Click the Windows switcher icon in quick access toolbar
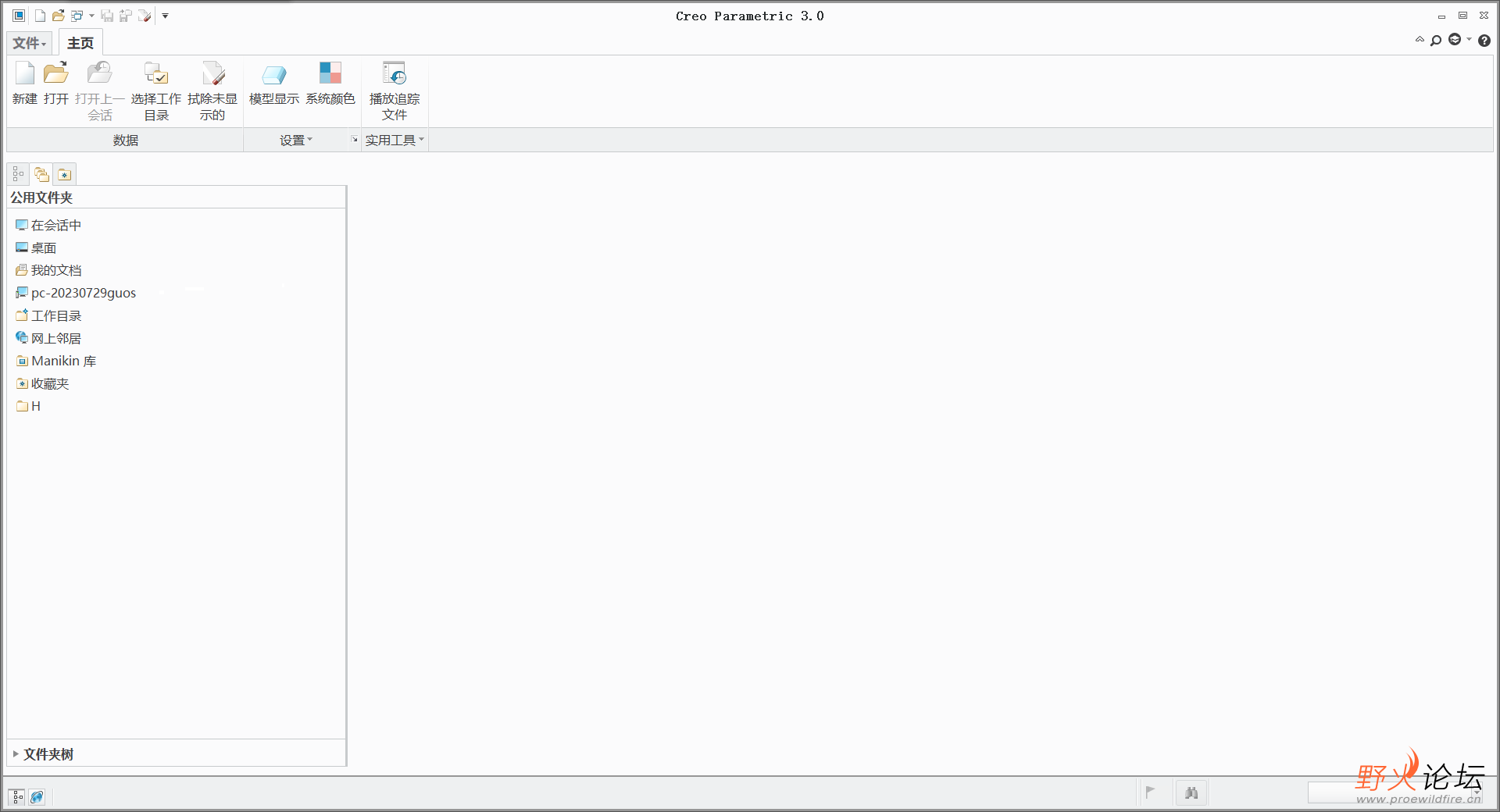Screen dimensions: 1500x812 pyautogui.click(x=77, y=16)
